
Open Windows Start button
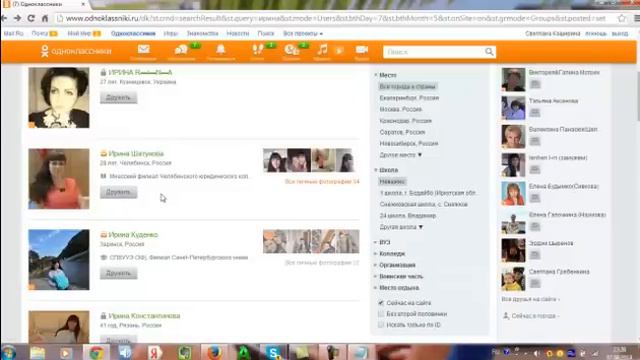click(8, 352)
